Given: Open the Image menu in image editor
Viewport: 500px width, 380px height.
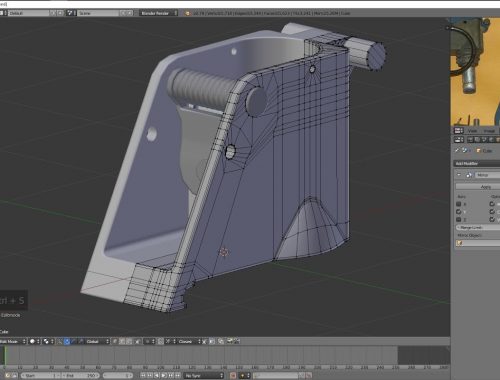Looking at the screenshot, I should [489, 131].
